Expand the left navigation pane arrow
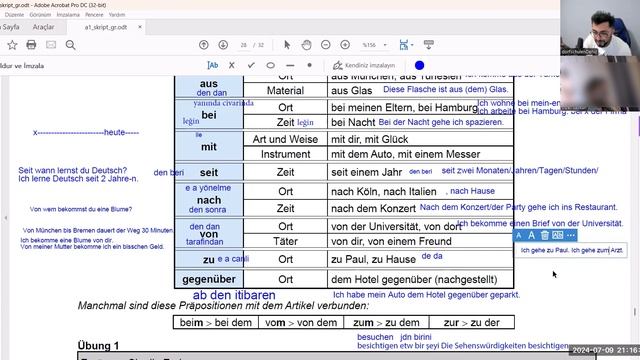This screenshot has width=640, height=360. [5, 218]
